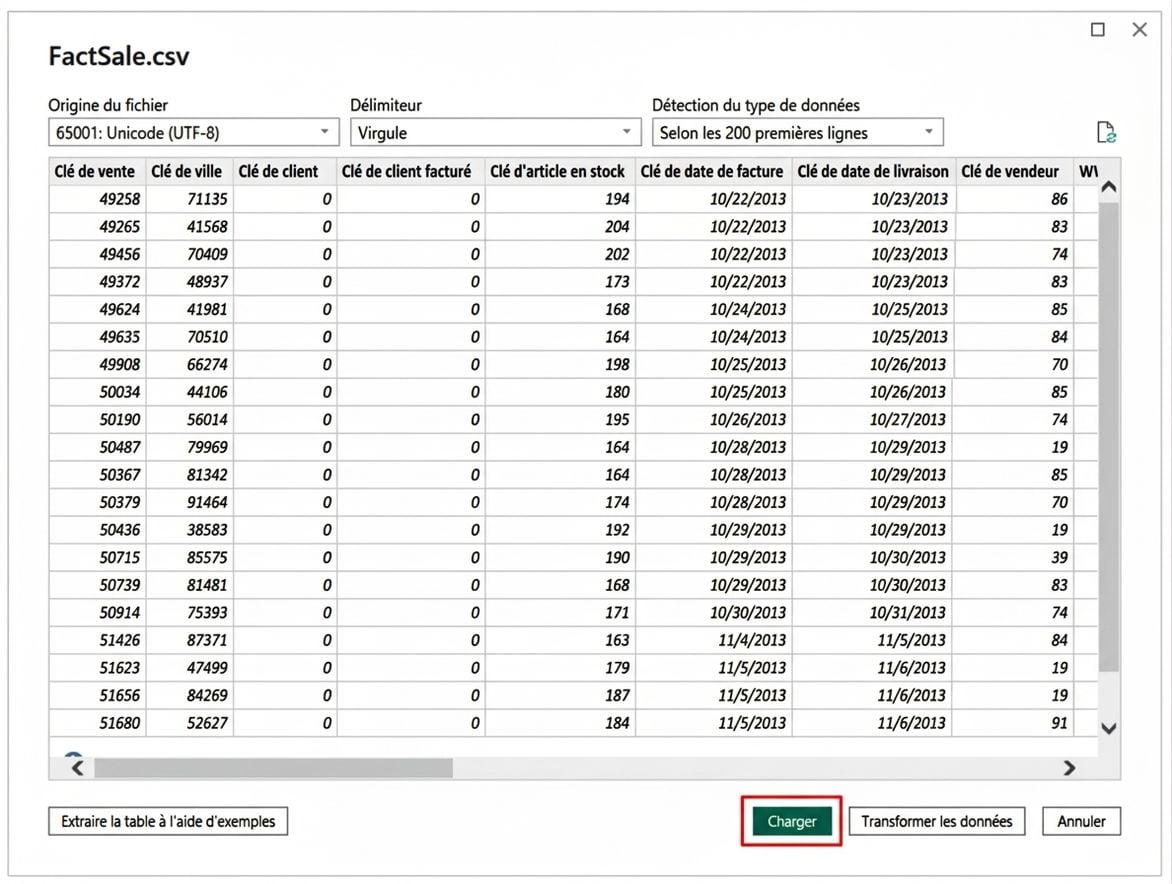This screenshot has width=1172, height=884.
Task: Click stock article cell 204
Action: coord(561,226)
